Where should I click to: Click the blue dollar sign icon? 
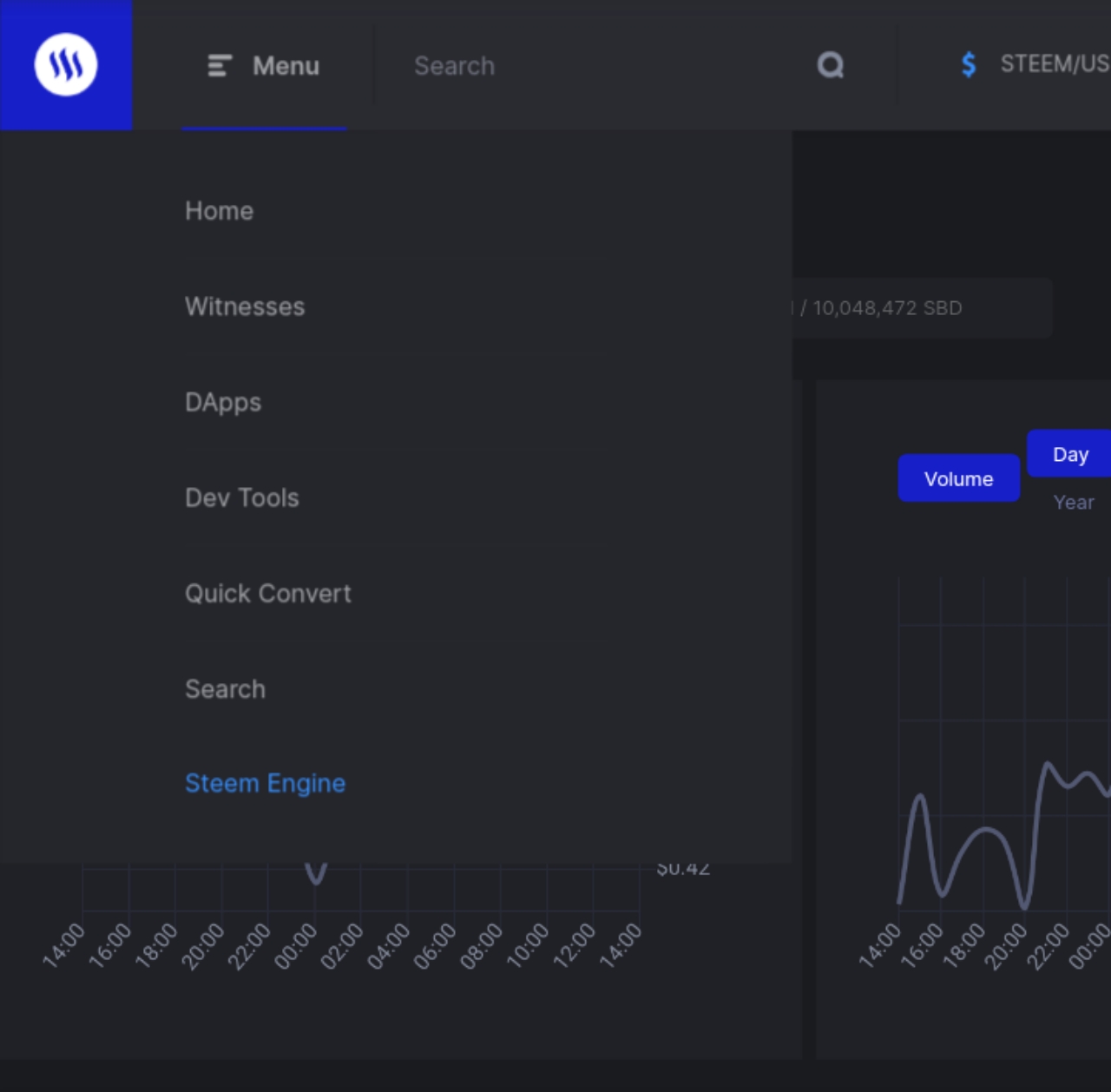click(x=969, y=64)
